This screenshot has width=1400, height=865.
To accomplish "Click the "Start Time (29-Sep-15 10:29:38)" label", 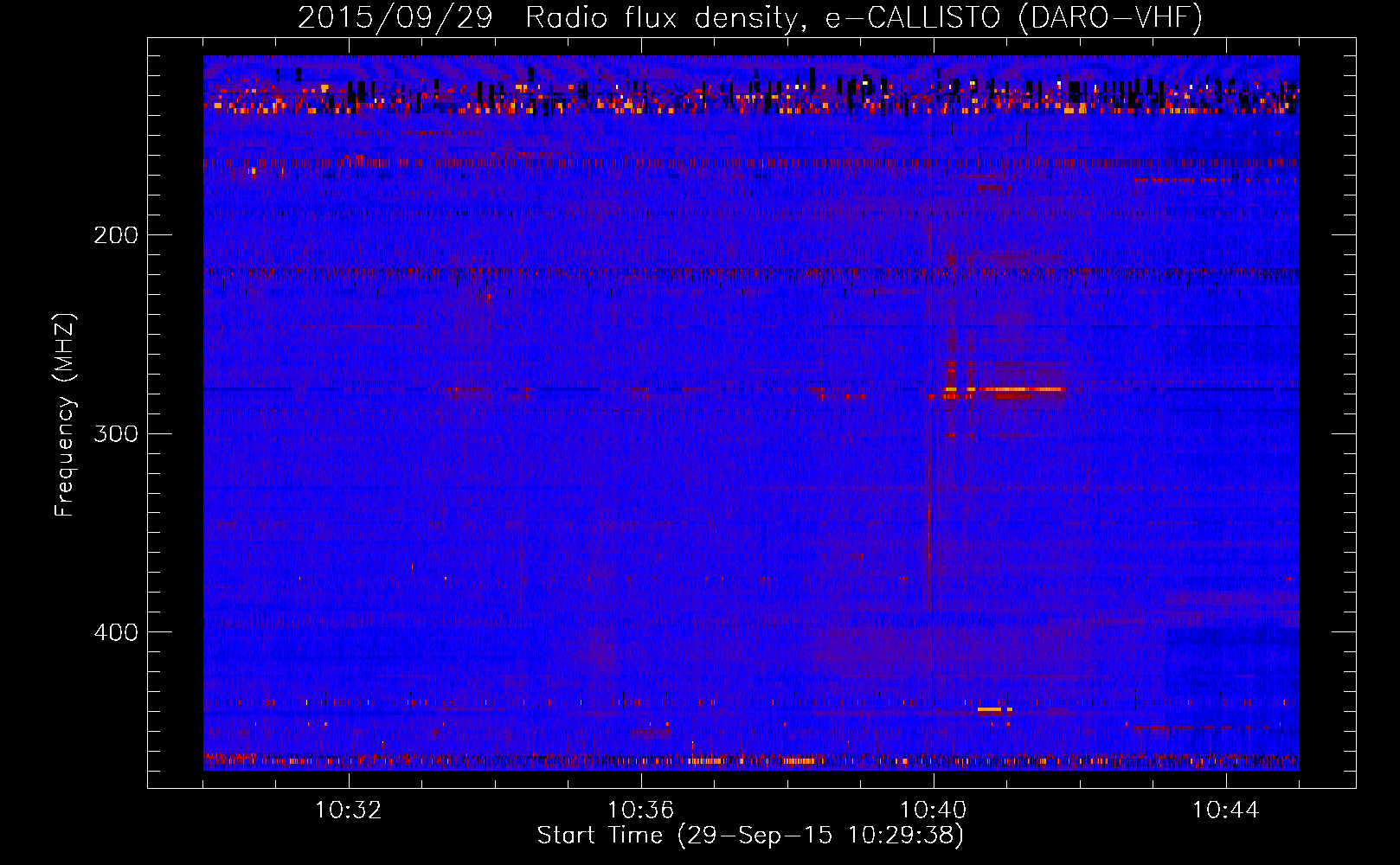I will (750, 836).
